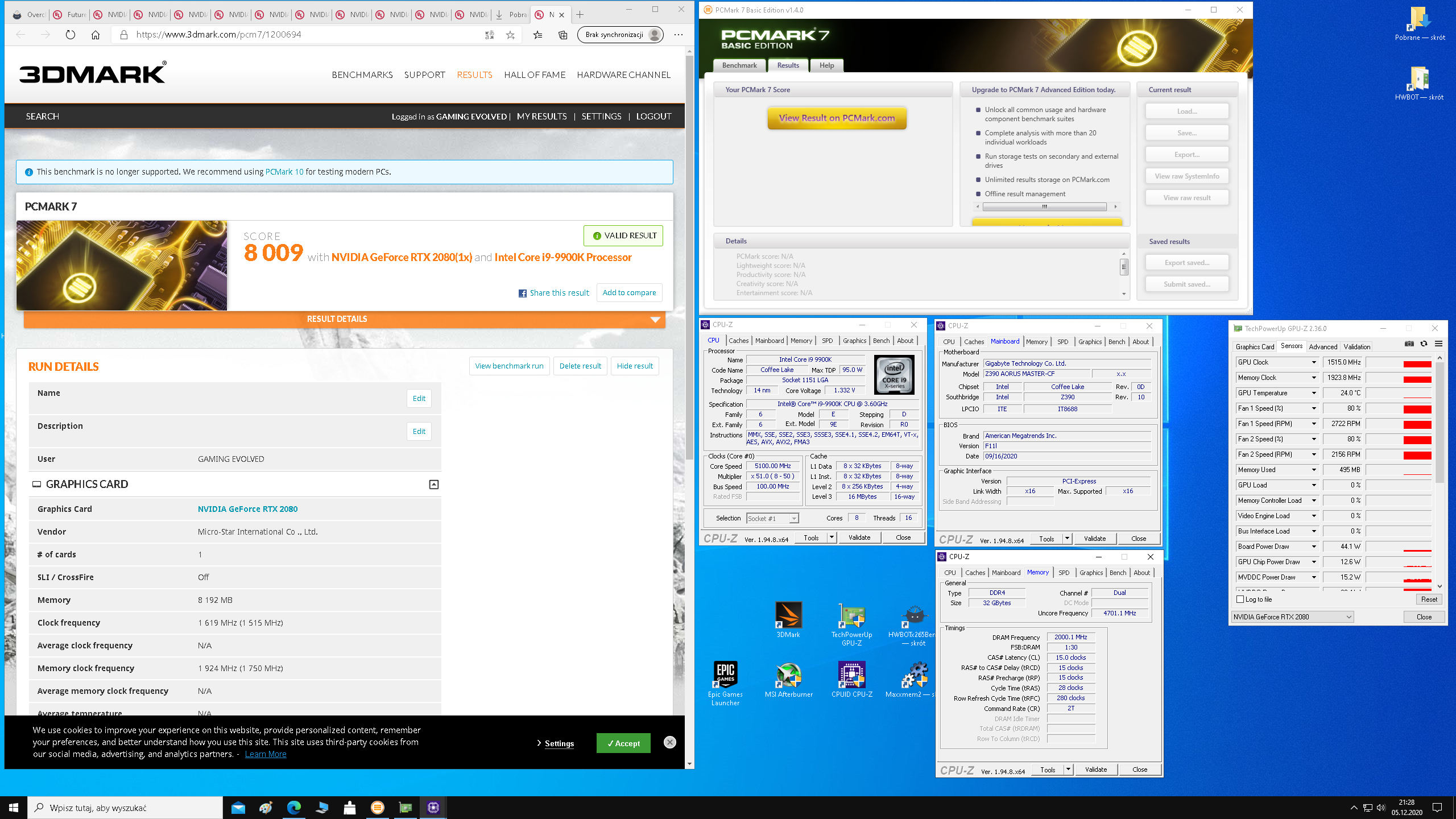Open the MSI Afterburner desktop shortcut
This screenshot has width=1456, height=819.
tap(788, 680)
